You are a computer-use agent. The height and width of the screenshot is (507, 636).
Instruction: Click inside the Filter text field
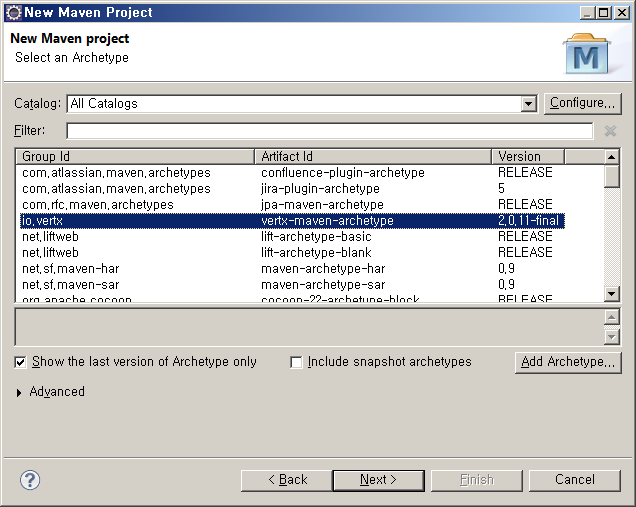click(330, 131)
